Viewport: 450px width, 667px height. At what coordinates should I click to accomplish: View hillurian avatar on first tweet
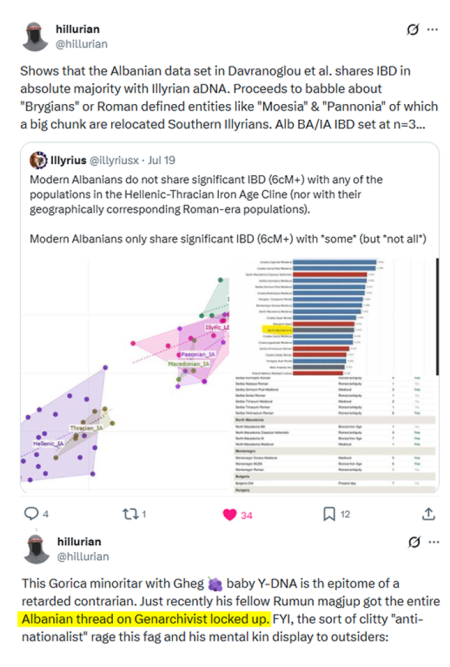[35, 37]
